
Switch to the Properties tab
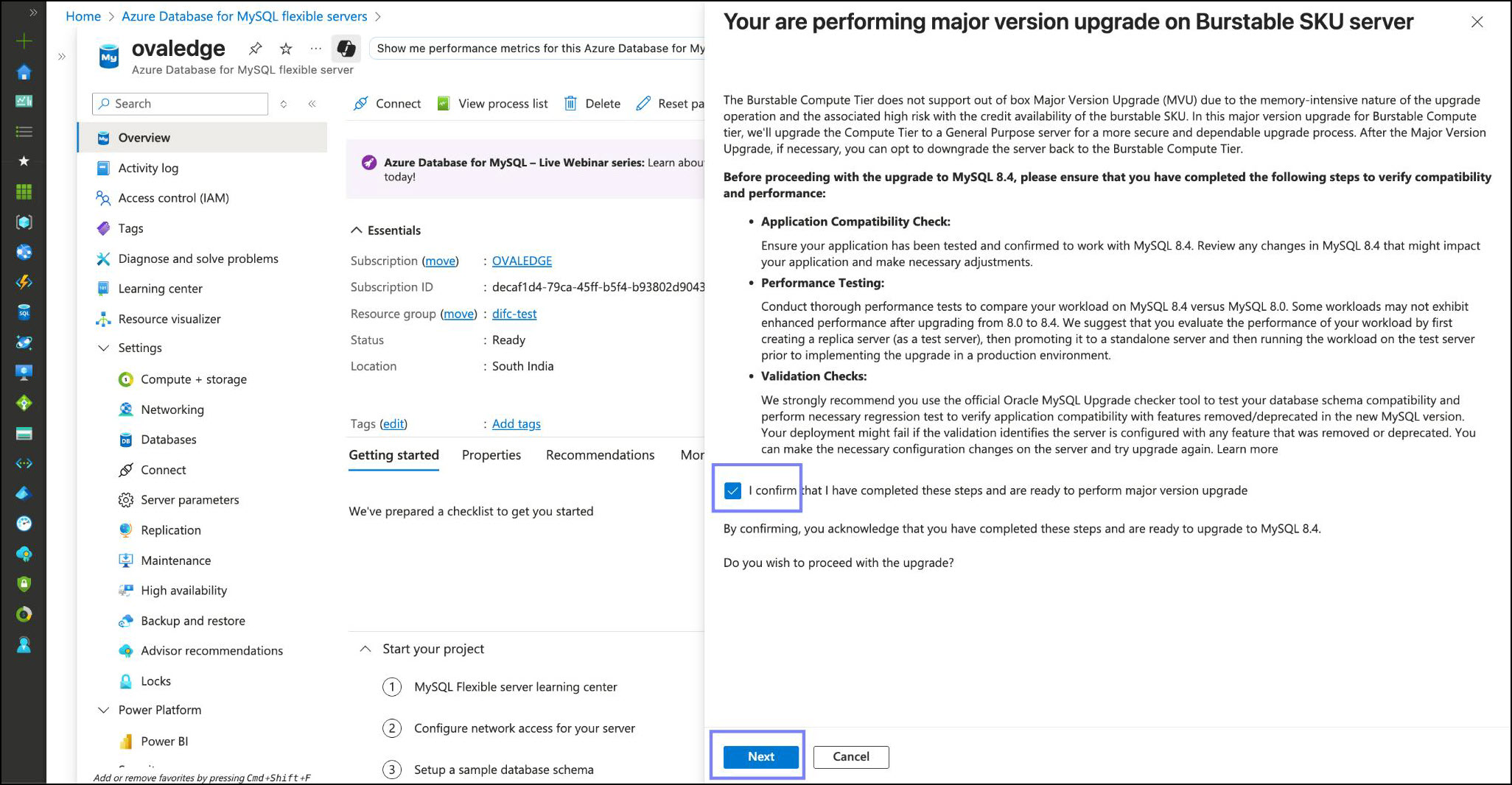(491, 455)
